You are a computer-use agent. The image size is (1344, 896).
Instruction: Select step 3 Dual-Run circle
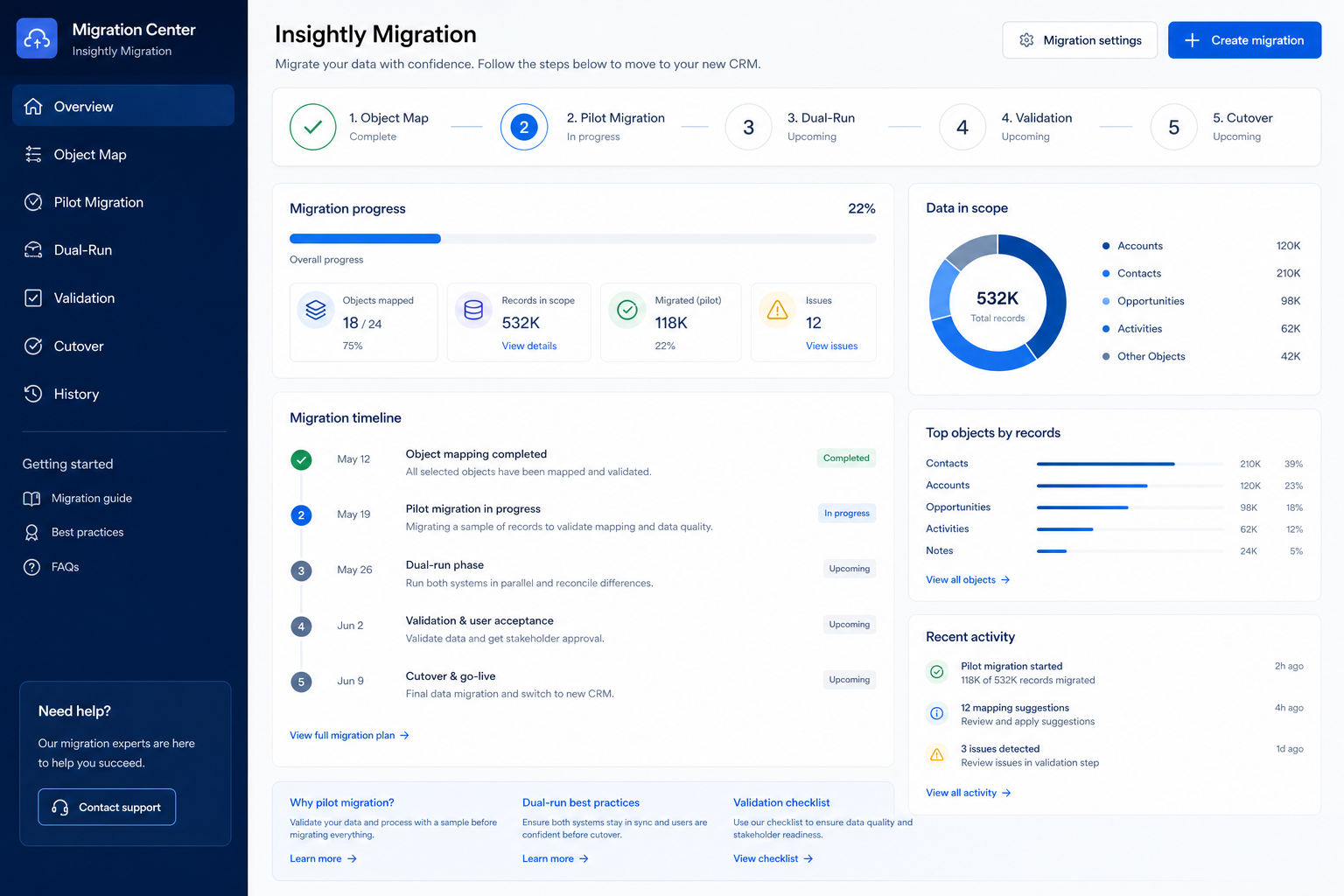(748, 127)
